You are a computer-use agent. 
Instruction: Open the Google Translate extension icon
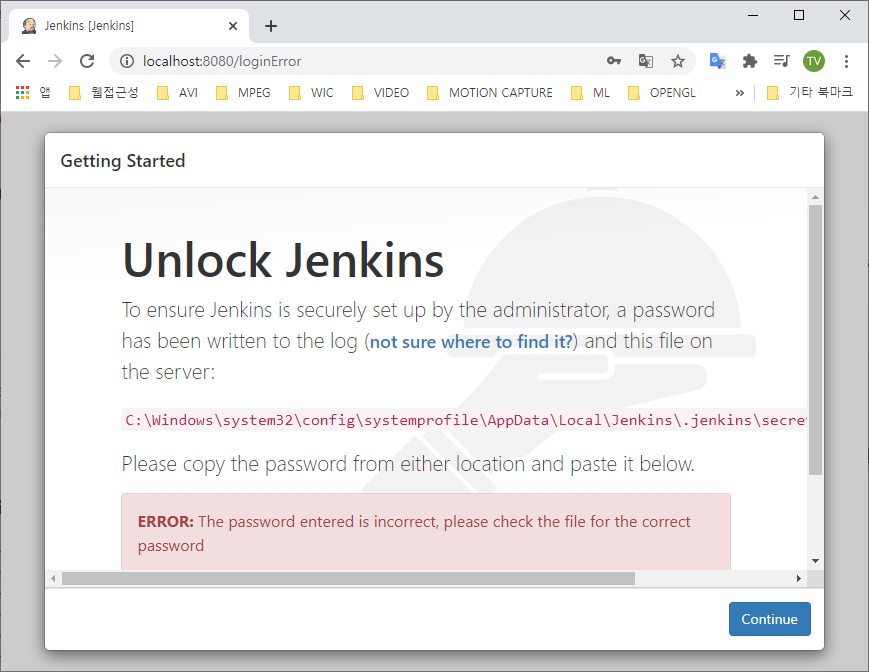click(718, 61)
